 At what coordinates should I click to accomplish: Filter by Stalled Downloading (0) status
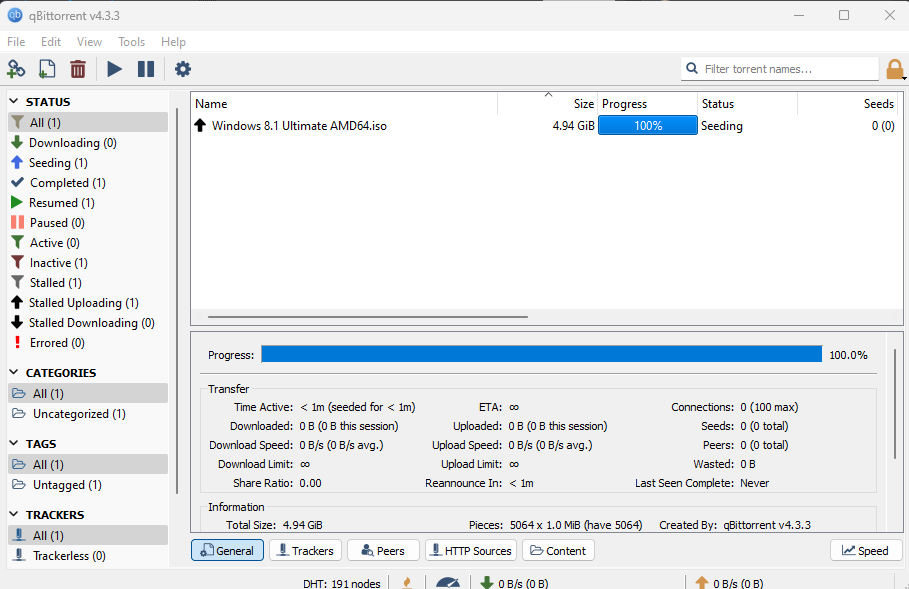88,323
